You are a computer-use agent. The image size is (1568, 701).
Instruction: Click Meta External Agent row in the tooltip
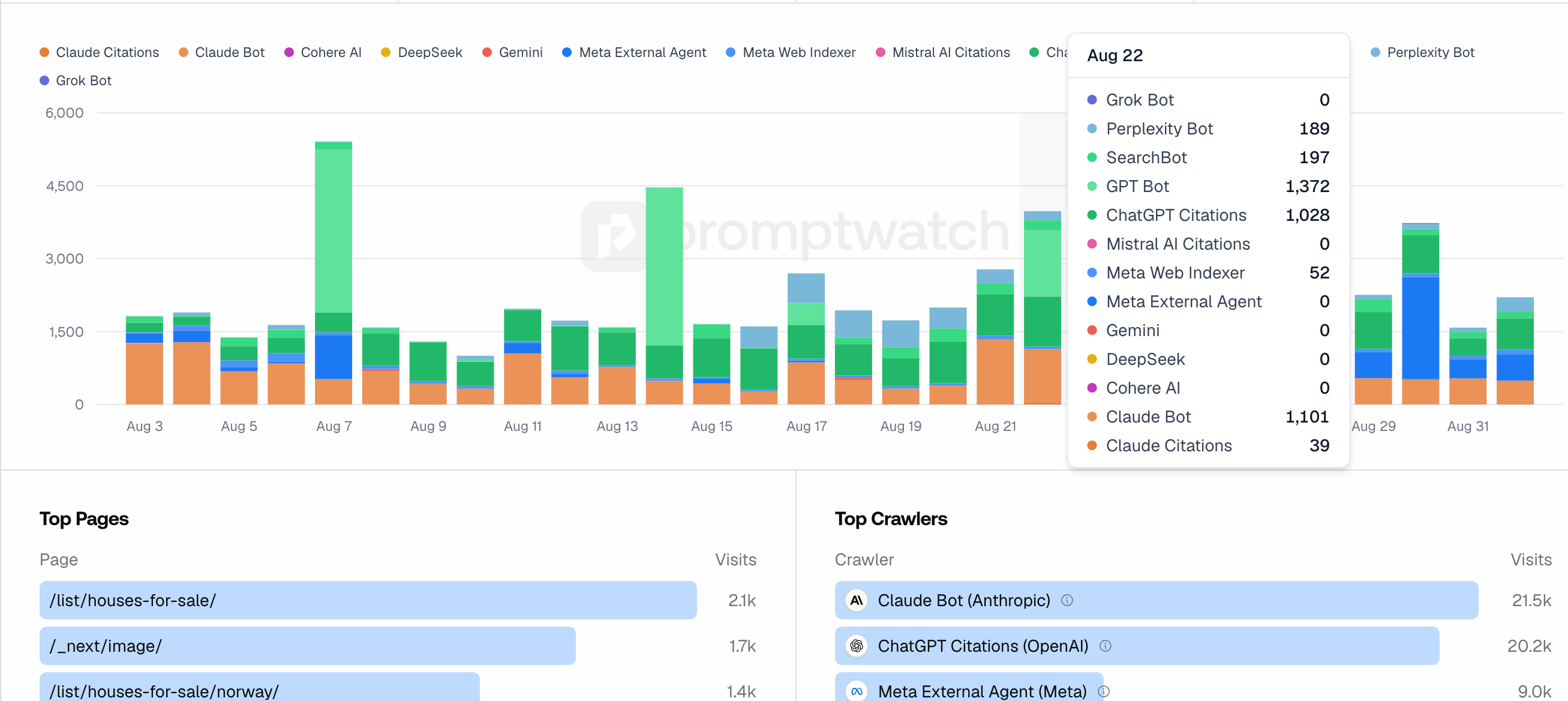(x=1208, y=301)
